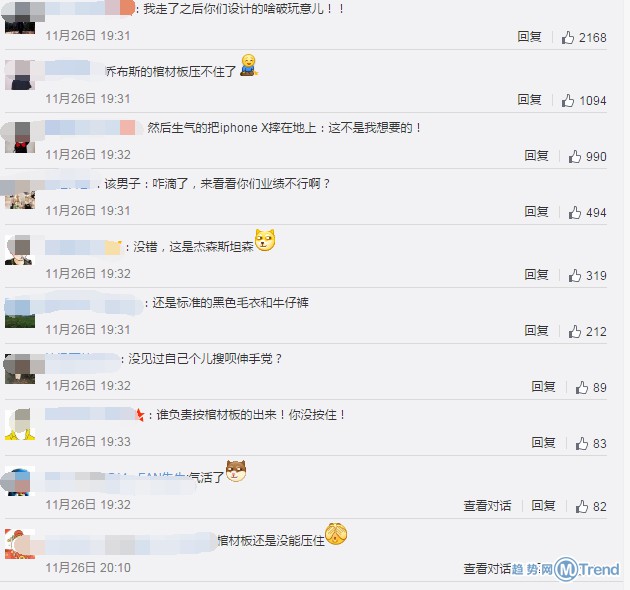Click 回复 on the 乔布斯的棺材板 comment
This screenshot has width=630, height=590.
point(529,100)
